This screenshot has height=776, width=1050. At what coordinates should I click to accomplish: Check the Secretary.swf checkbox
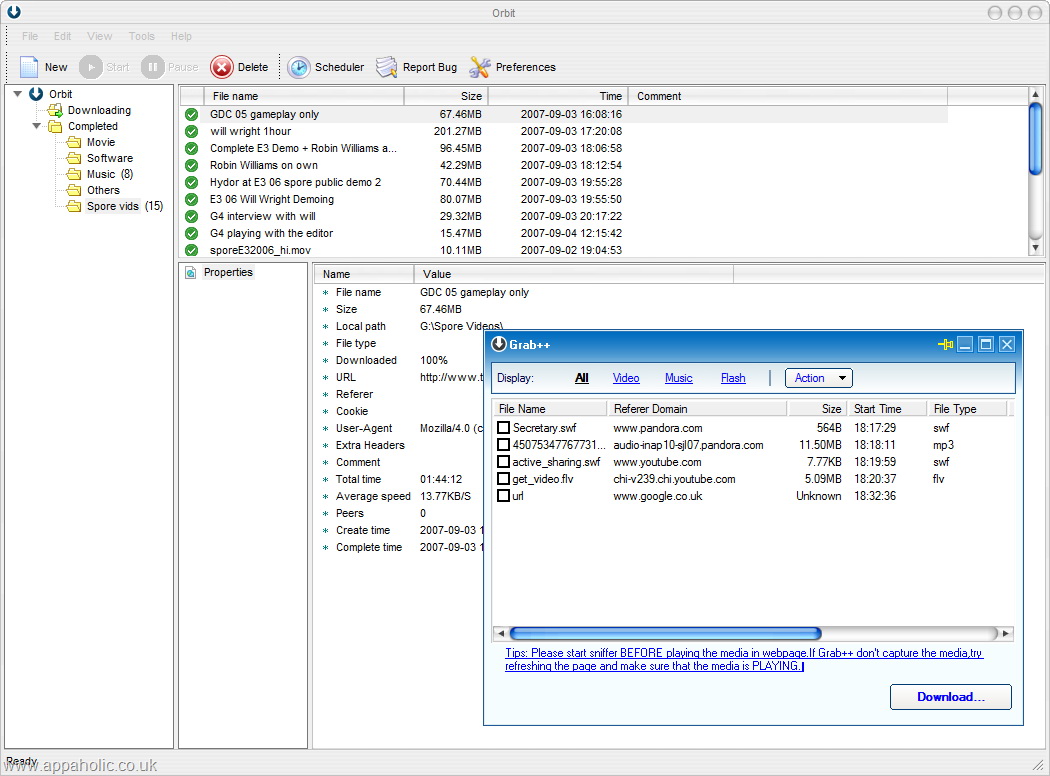[x=504, y=428]
